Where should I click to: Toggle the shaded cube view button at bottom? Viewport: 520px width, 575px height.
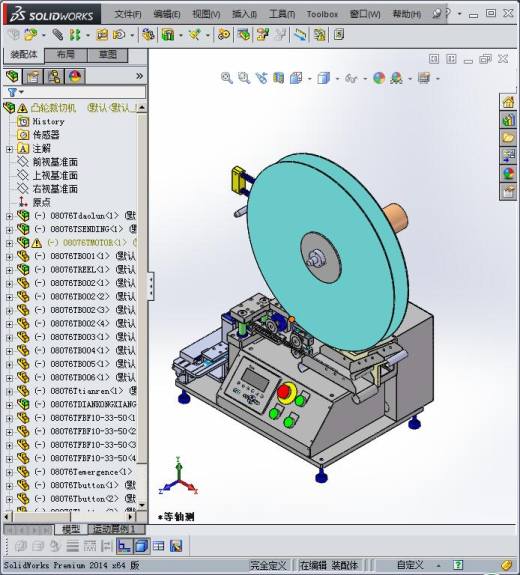[141, 546]
